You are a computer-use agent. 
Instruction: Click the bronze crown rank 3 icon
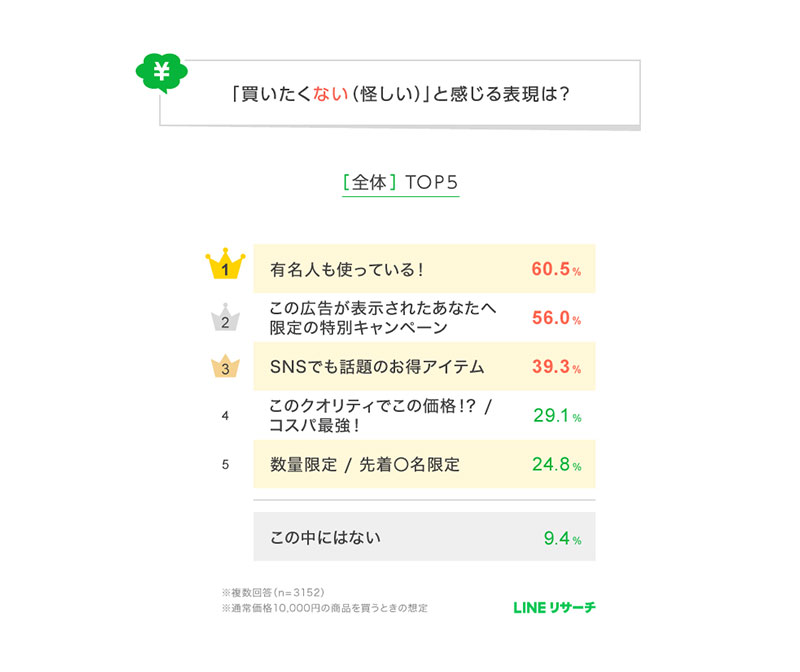point(225,367)
